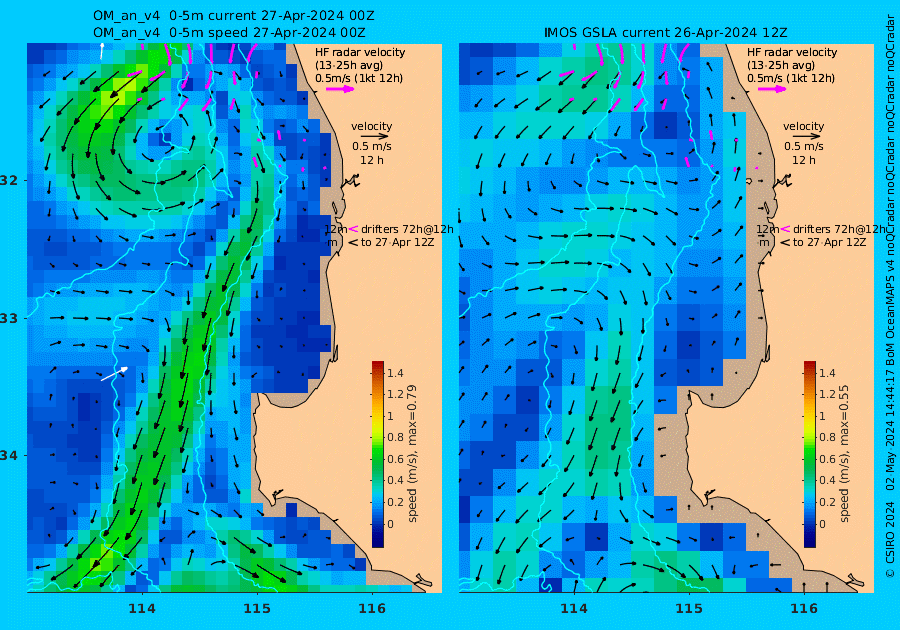Click longitude label 114 under left map
The image size is (900, 630).
(142, 609)
